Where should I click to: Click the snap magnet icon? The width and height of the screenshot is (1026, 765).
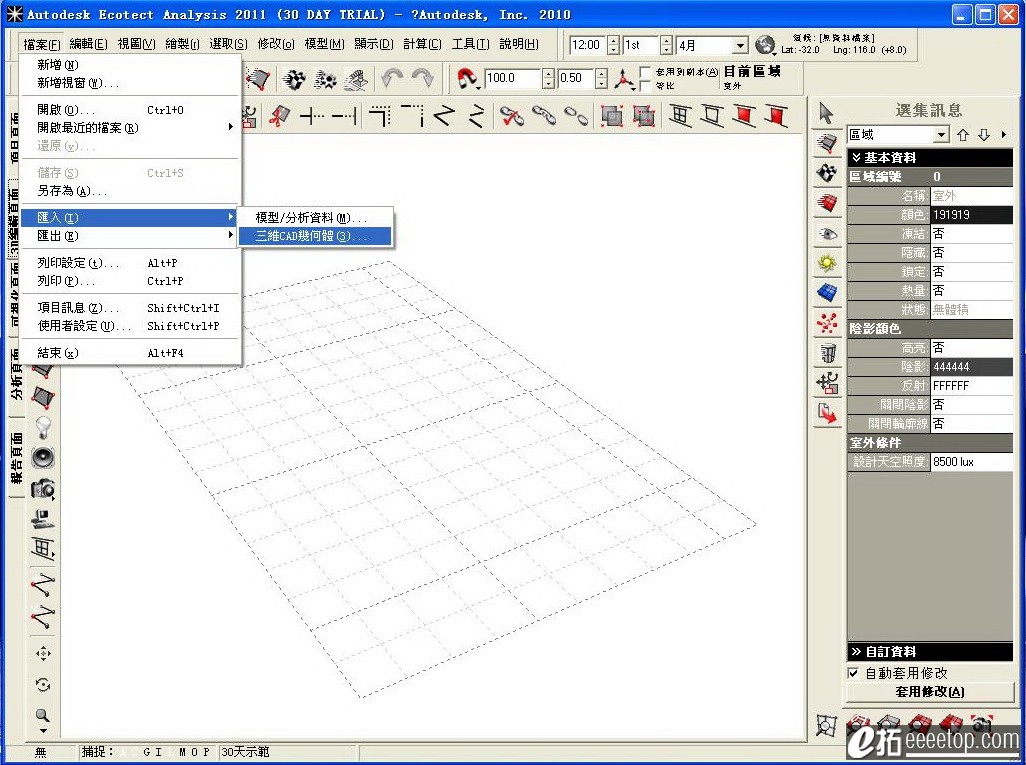(467, 79)
